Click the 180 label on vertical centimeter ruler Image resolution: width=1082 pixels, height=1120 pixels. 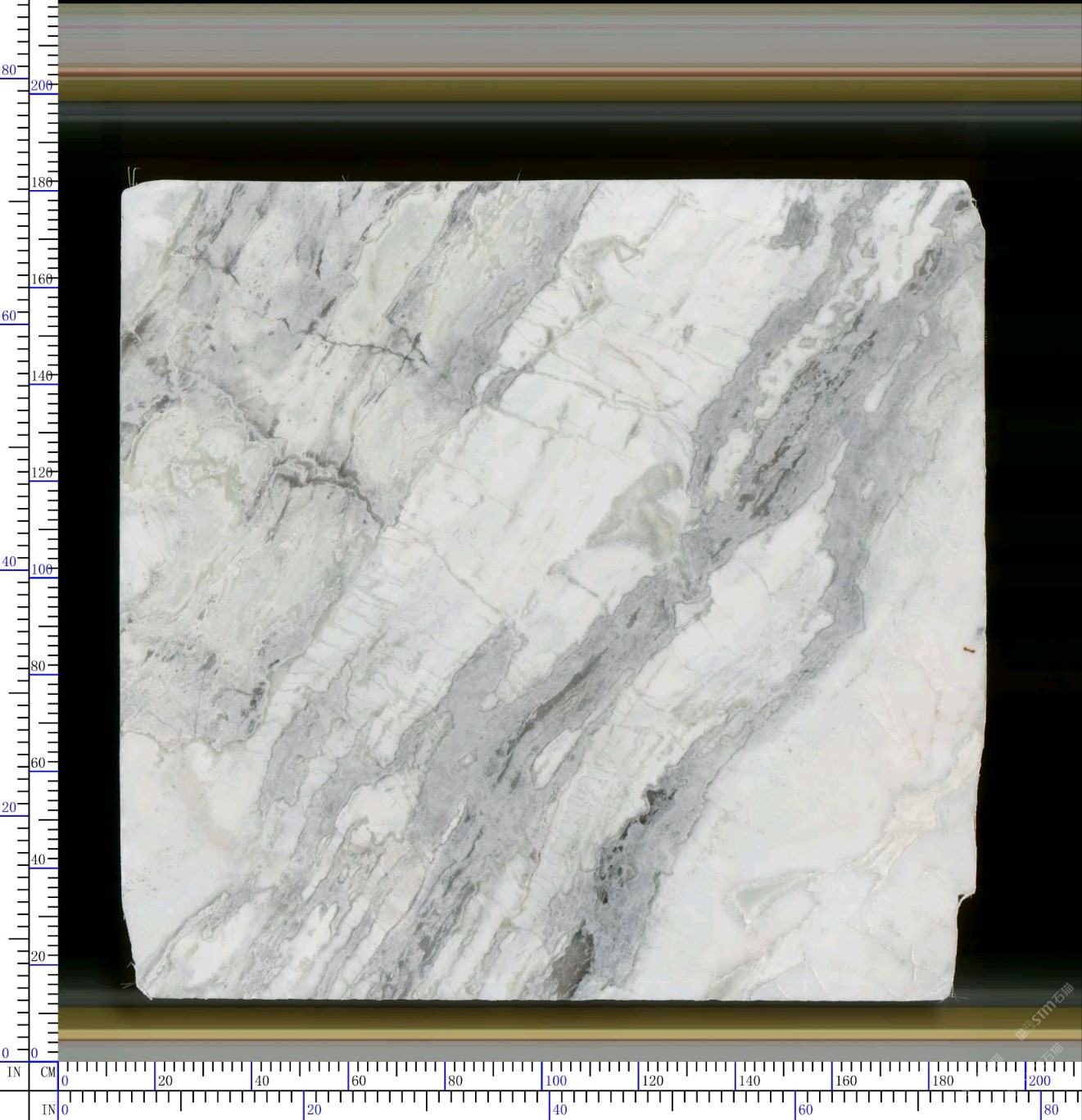[x=42, y=182]
